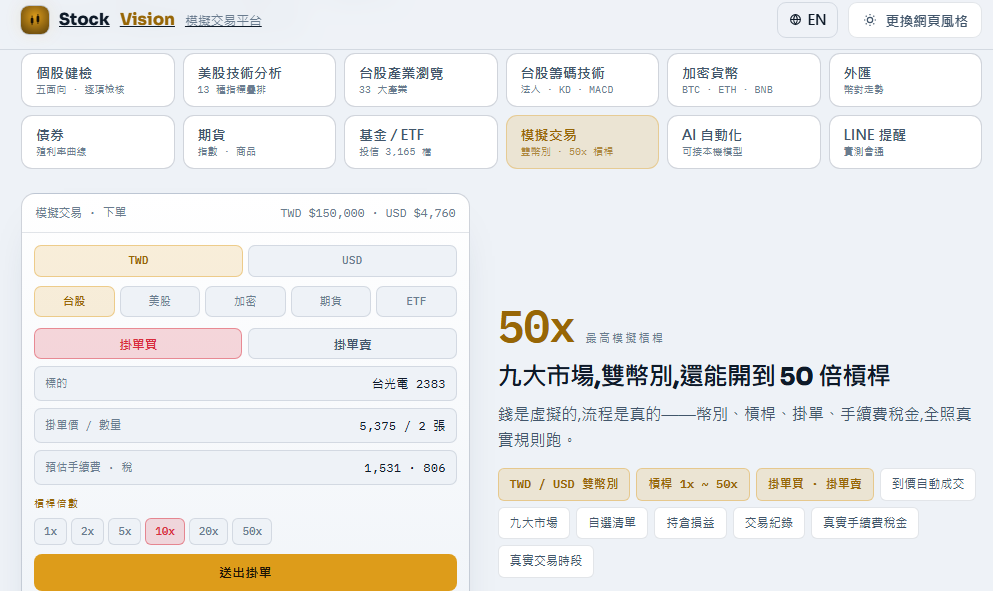993x591 pixels.
Task: Open 台股產業瀏覽 tab
Action: [421, 80]
